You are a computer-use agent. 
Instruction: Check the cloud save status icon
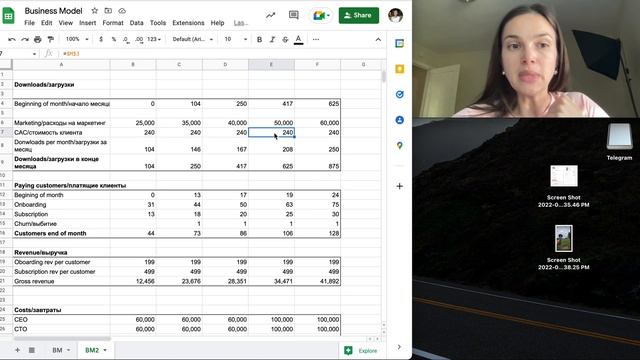pyautogui.click(x=122, y=11)
